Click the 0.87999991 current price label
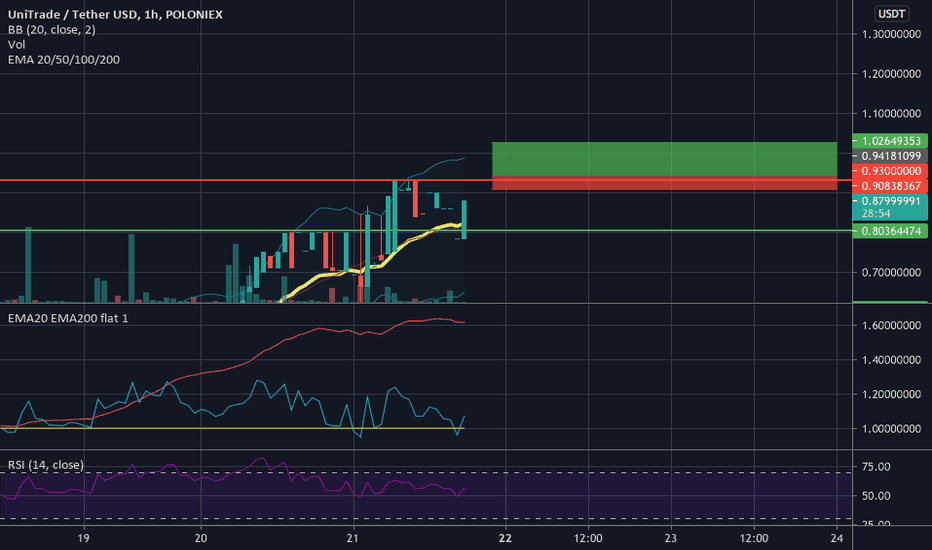The width and height of the screenshot is (932, 550). (890, 201)
